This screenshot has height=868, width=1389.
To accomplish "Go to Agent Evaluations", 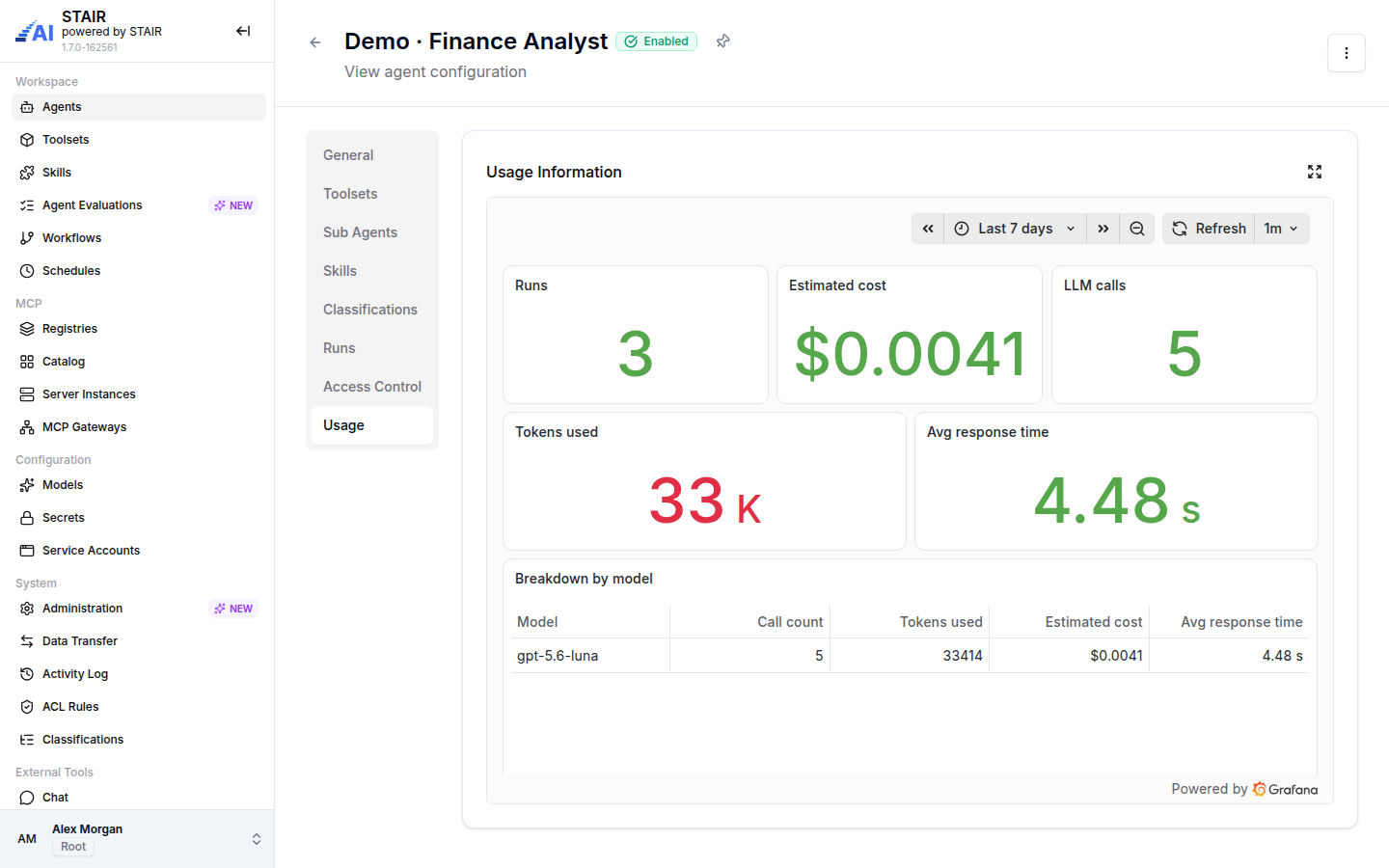I will click(139, 205).
